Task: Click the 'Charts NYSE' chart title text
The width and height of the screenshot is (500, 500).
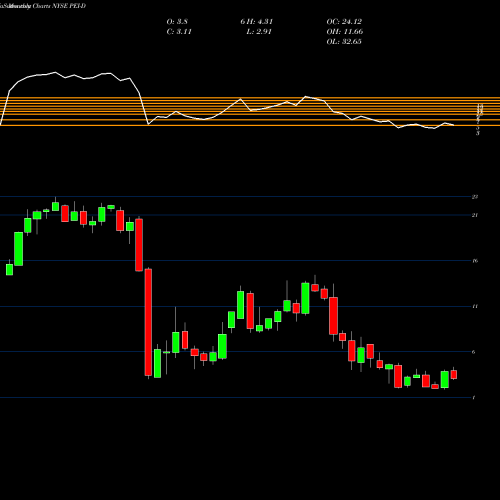Action: (49, 6)
